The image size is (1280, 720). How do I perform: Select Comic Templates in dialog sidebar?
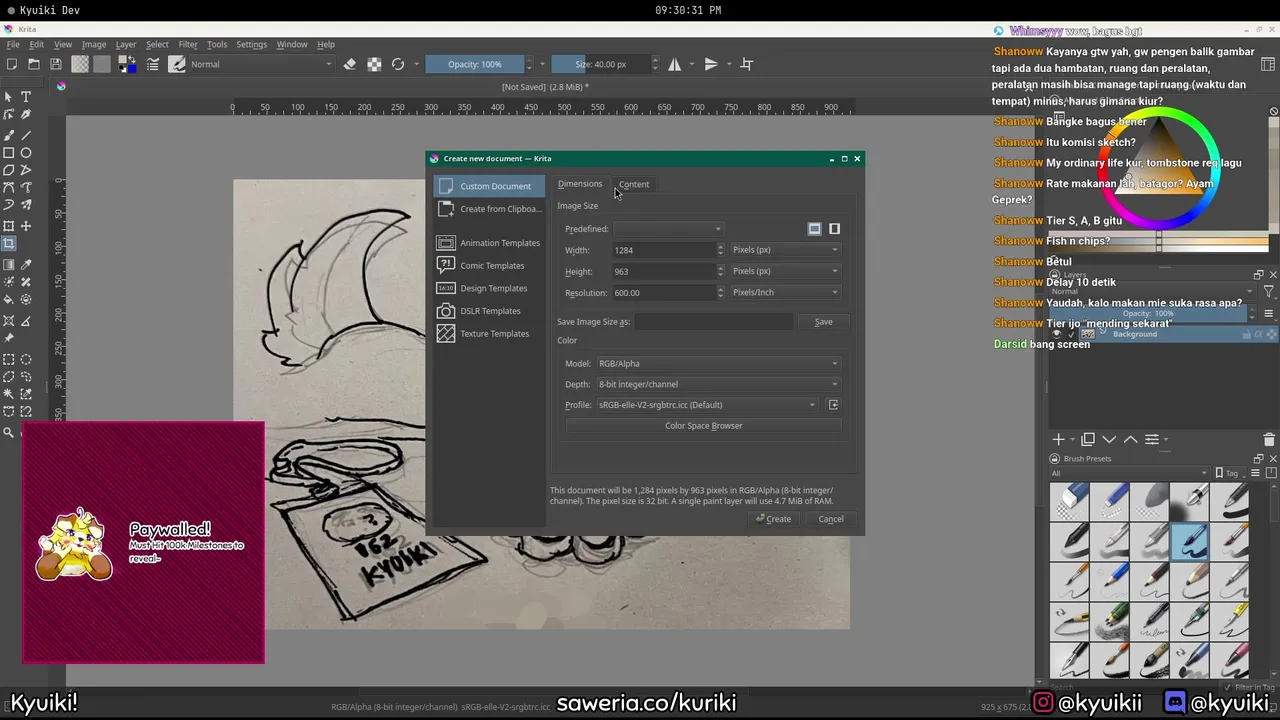[x=491, y=265]
